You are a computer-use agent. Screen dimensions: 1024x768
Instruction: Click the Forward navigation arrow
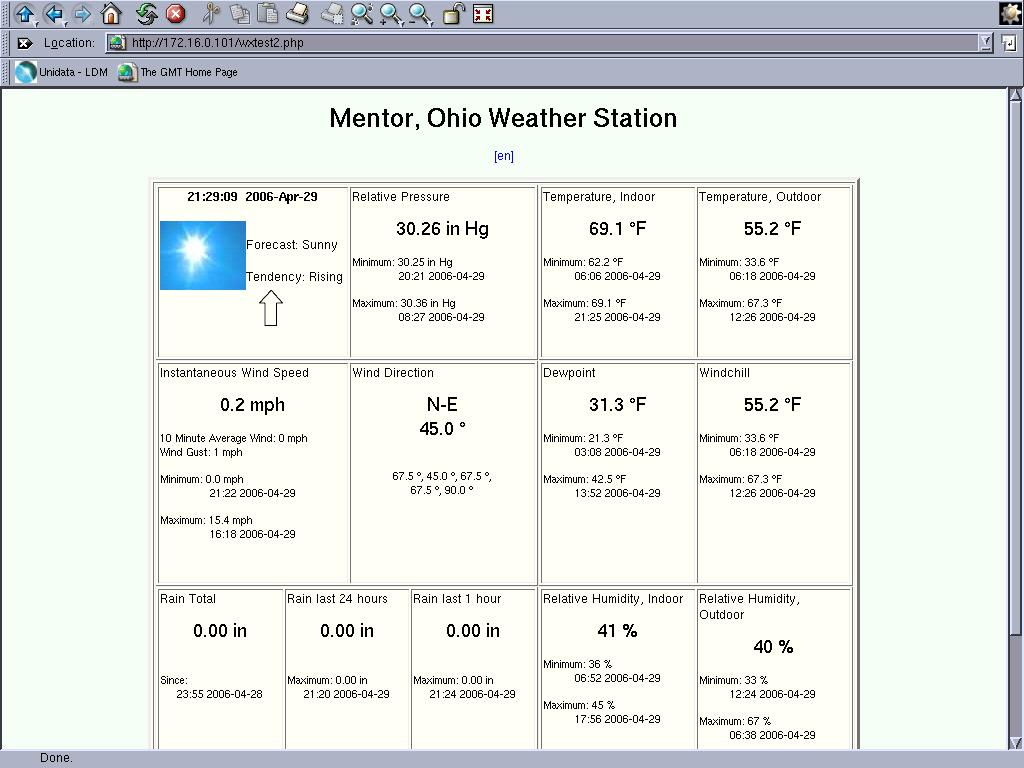(82, 14)
